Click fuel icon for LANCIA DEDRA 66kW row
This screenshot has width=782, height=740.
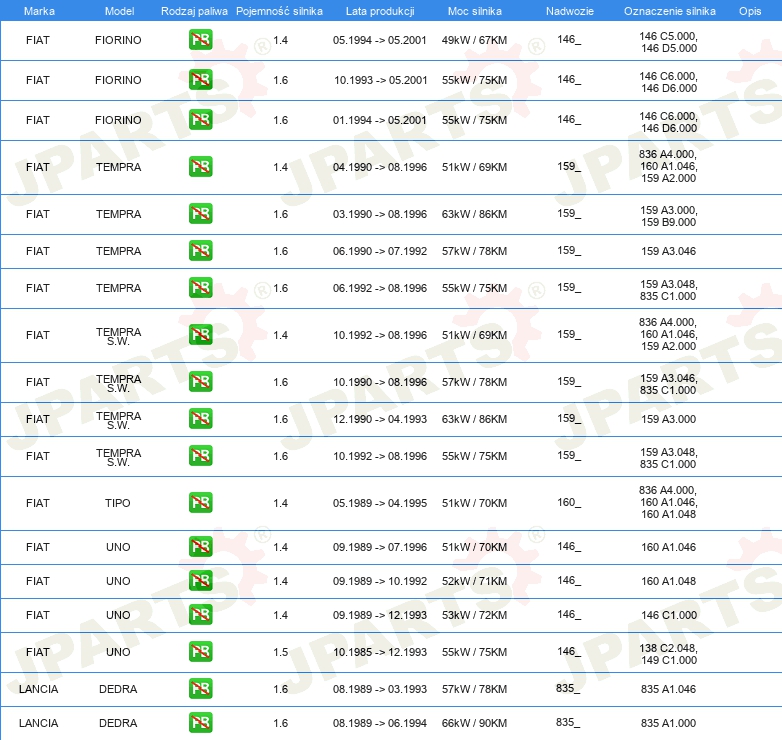click(200, 723)
